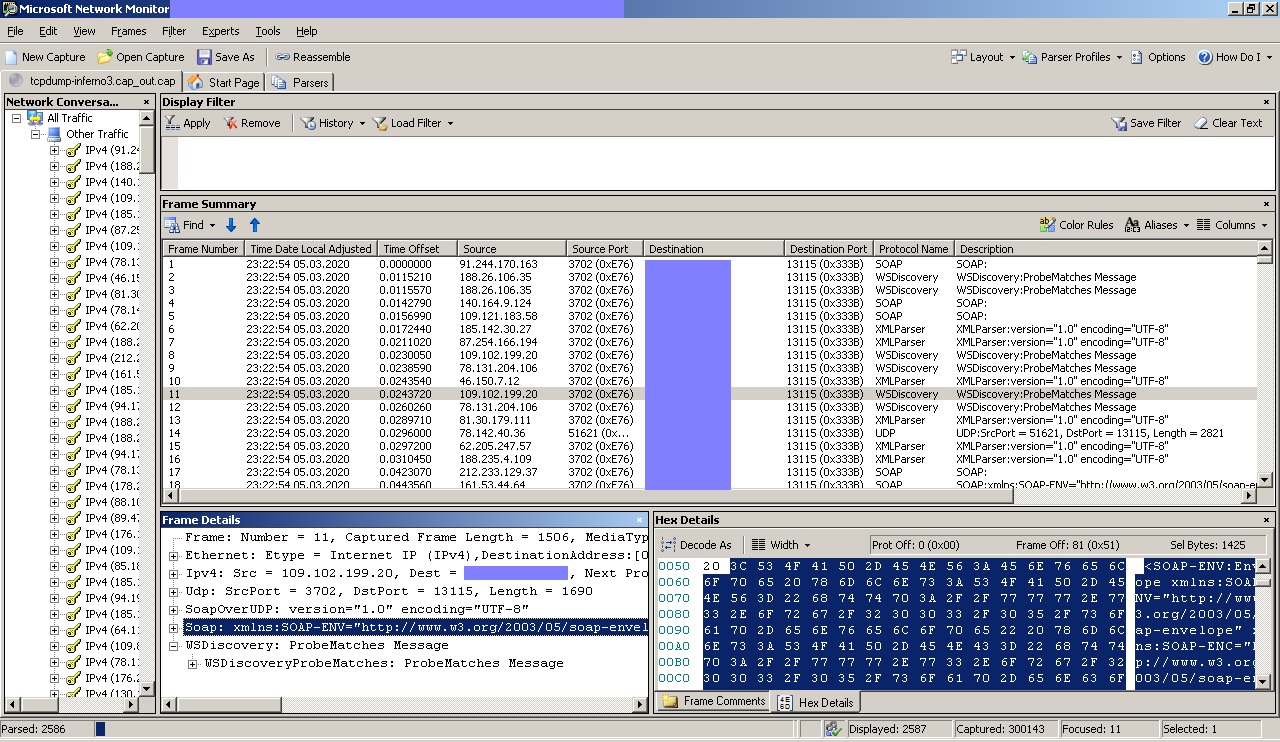Expand the Ethernet node in Frame Details

(173, 556)
